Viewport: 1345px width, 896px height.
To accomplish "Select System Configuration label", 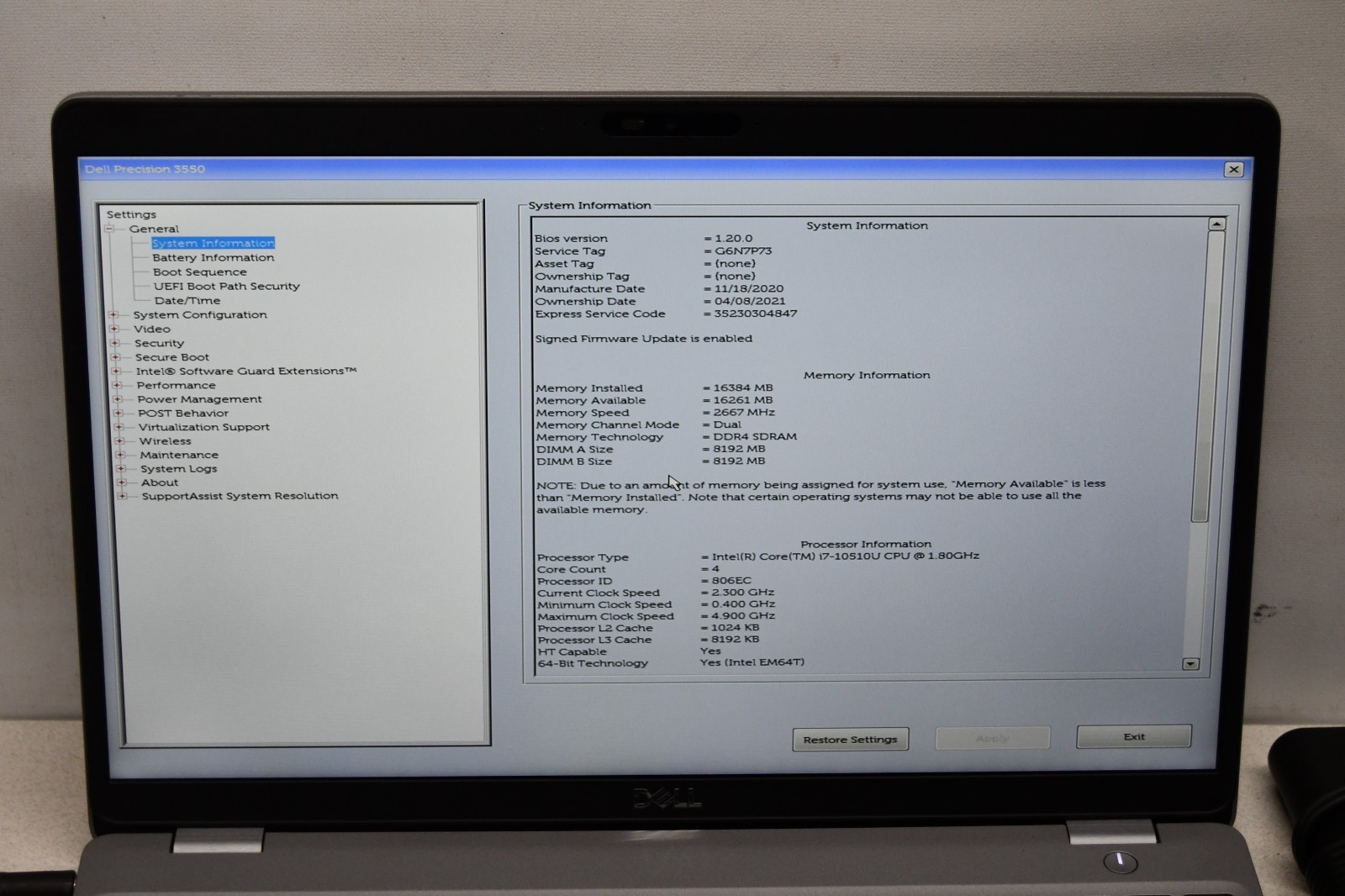I will tap(200, 314).
